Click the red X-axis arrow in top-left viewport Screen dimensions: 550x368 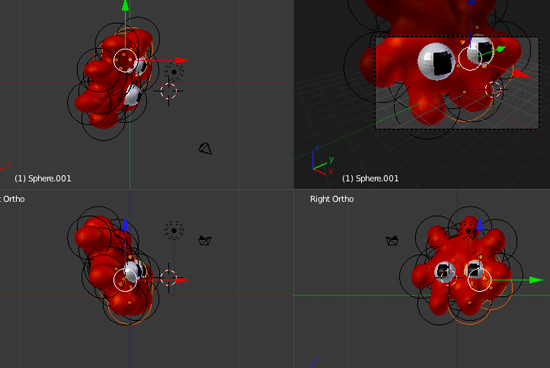[182, 60]
